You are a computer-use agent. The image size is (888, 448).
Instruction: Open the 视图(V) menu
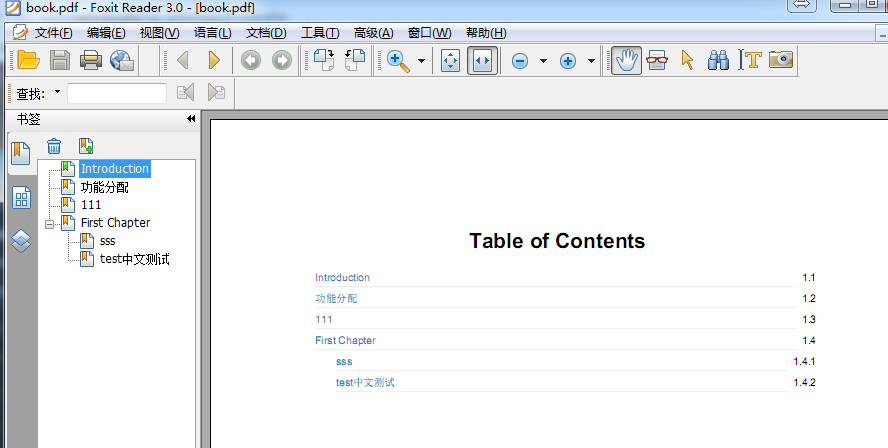(x=160, y=33)
